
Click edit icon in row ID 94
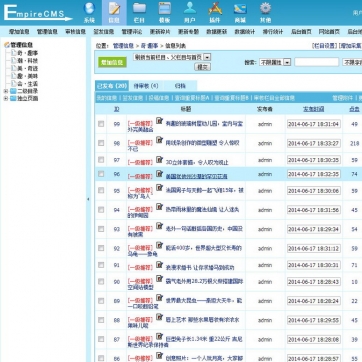[x=160, y=207]
